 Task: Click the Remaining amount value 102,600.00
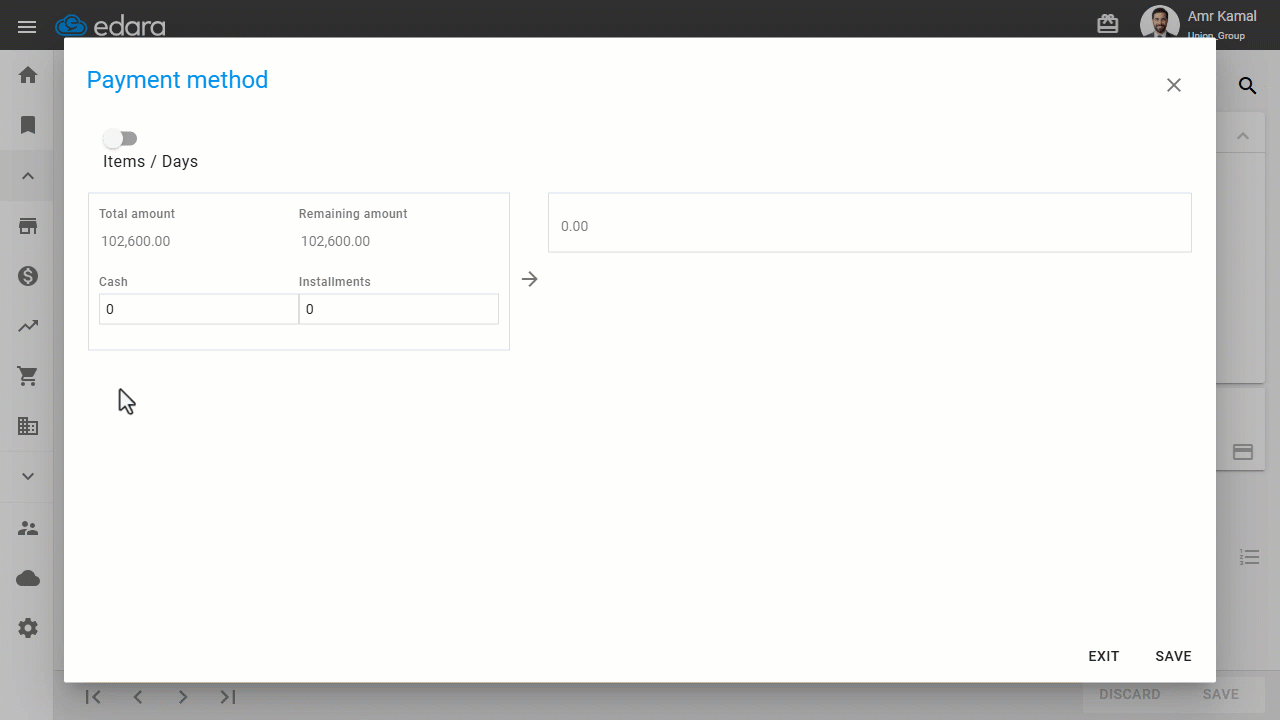pyautogui.click(x=336, y=241)
